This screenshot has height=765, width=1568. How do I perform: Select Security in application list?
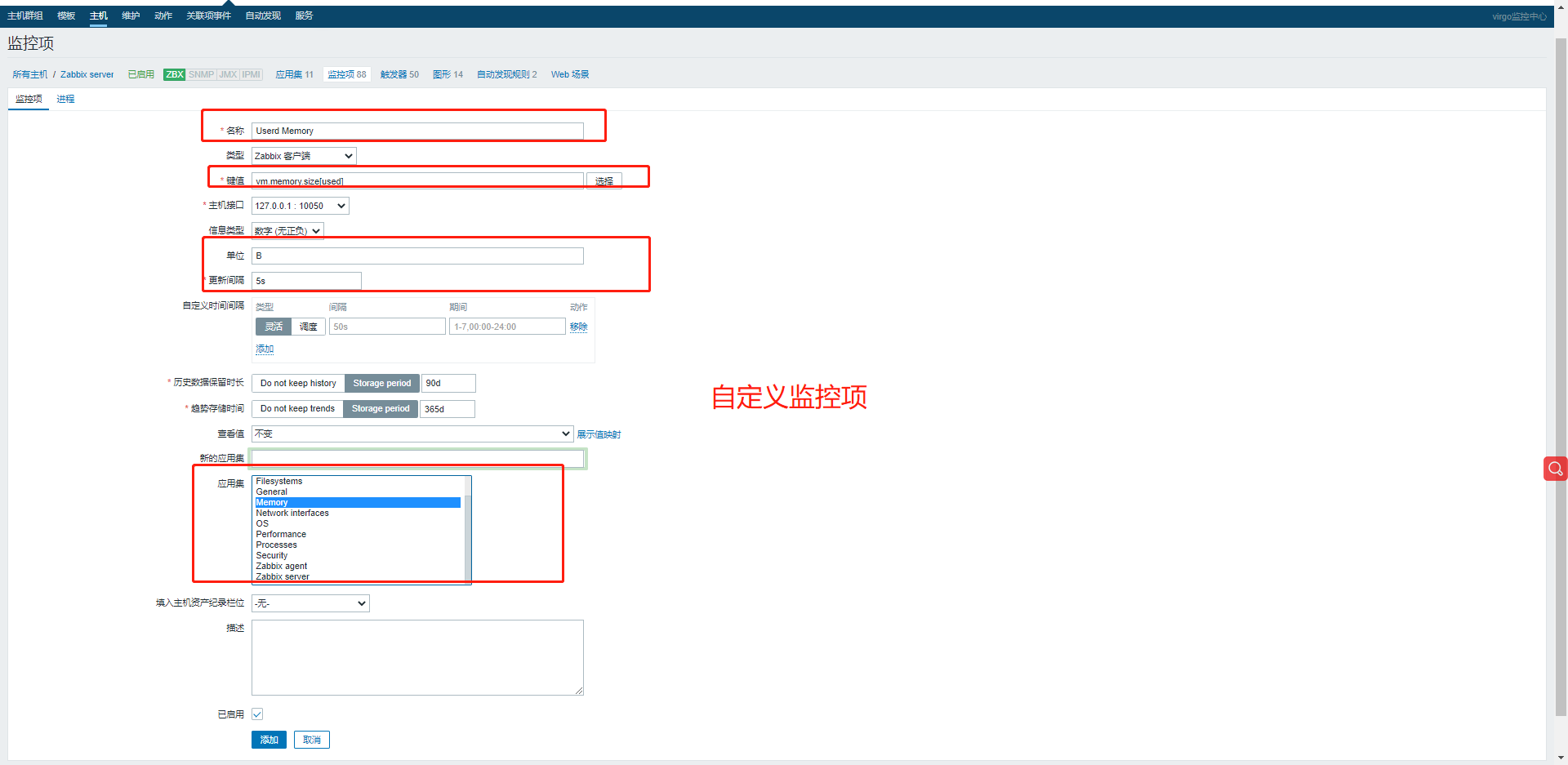(358, 556)
